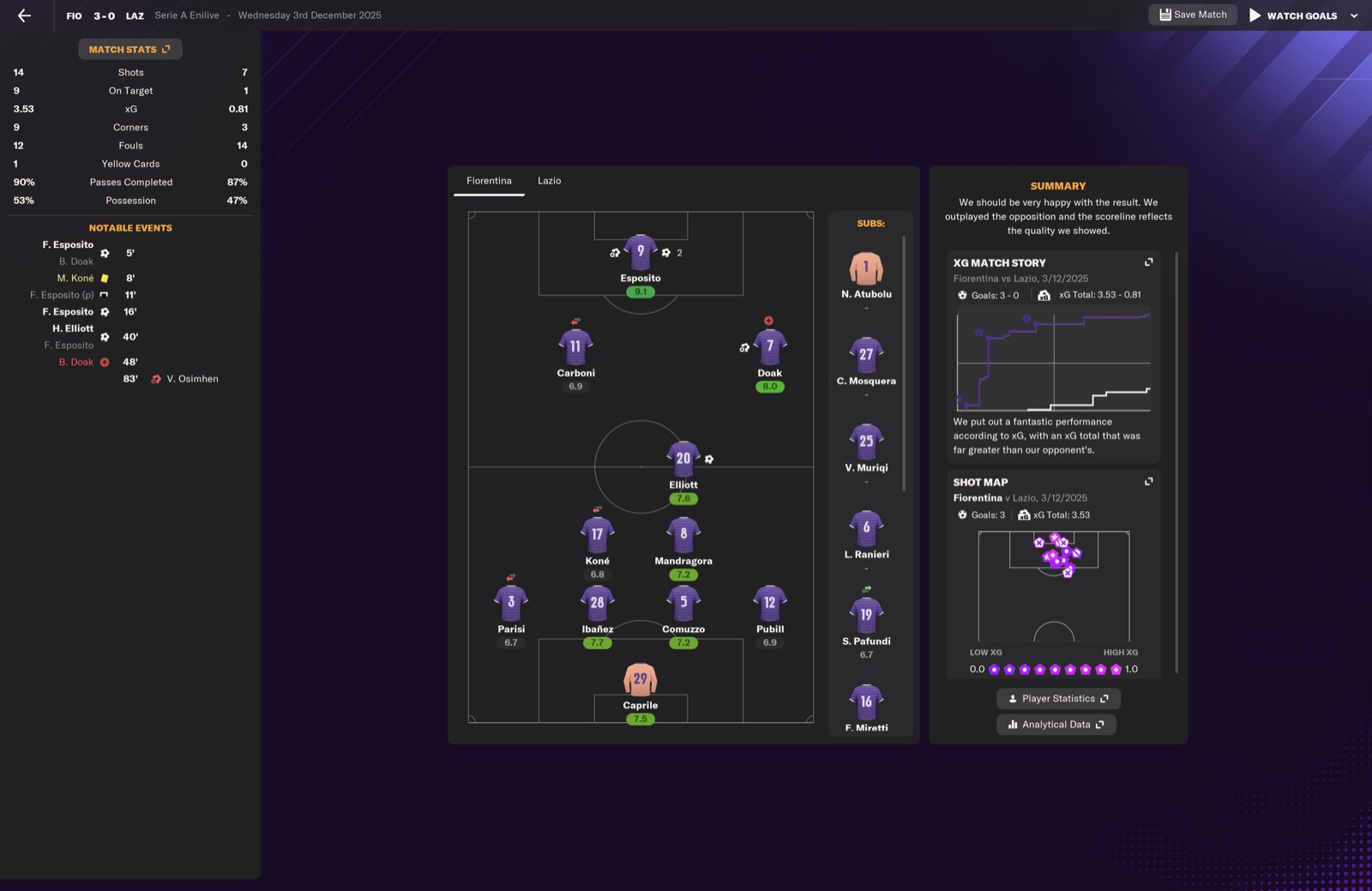Click goalkeeper Caprile's shirt icon
Image resolution: width=1372 pixels, height=891 pixels.
(641, 679)
